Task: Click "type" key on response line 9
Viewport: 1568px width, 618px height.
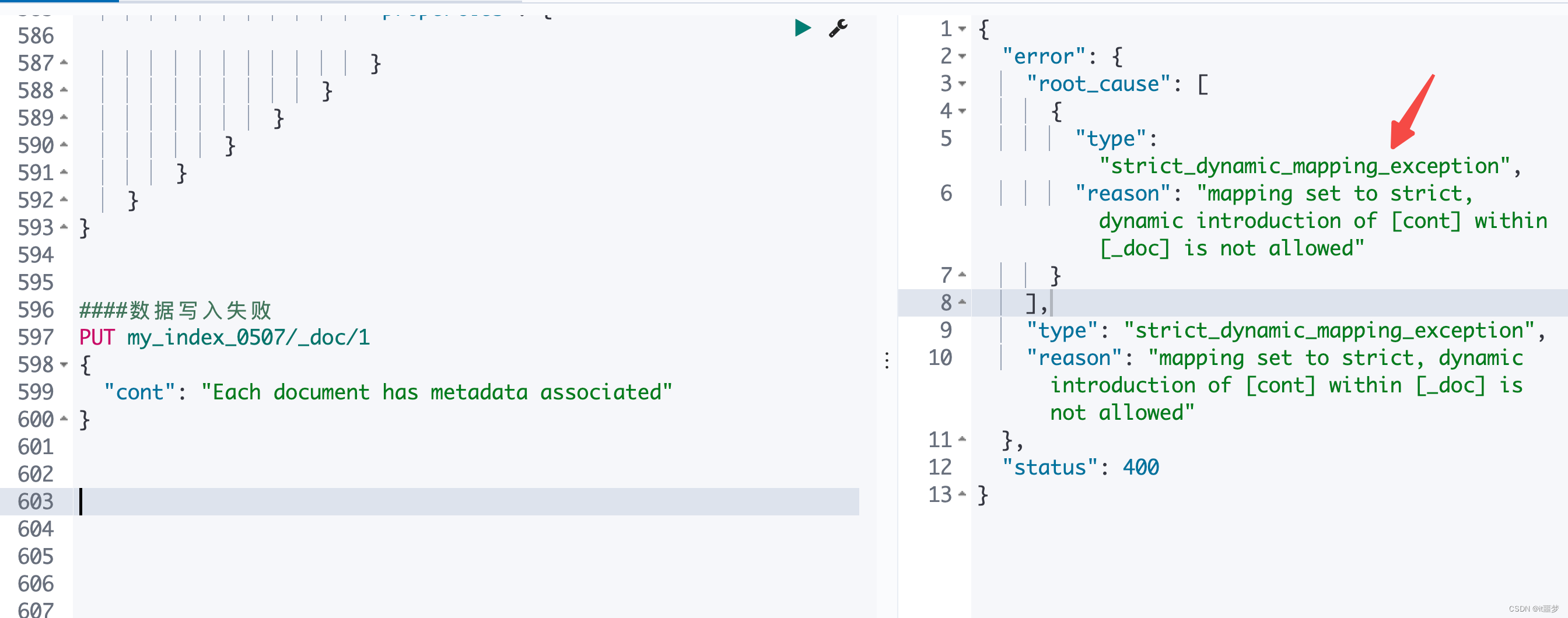Action: click(1062, 331)
